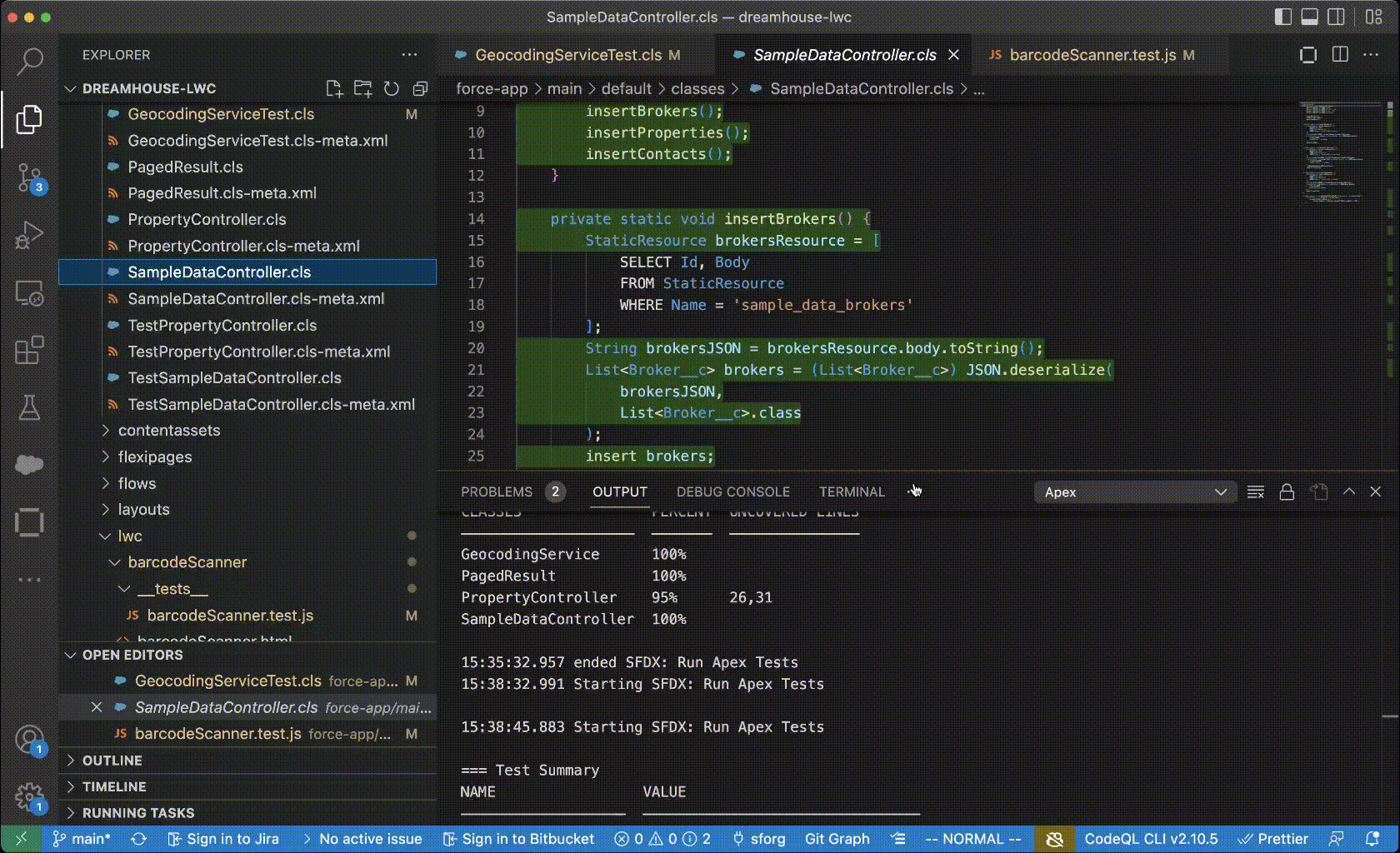Open the Testing beaker view
The image size is (1400, 853).
(x=30, y=408)
